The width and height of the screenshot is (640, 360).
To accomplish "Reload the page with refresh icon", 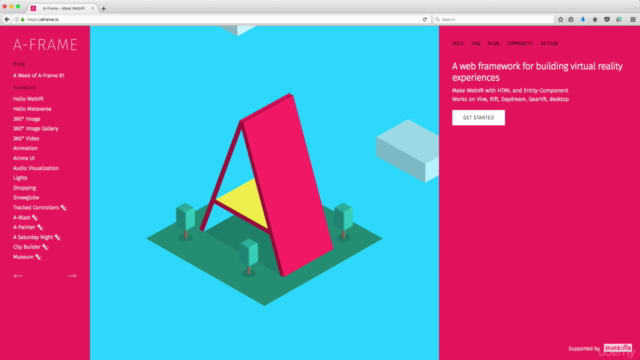I will 424,19.
